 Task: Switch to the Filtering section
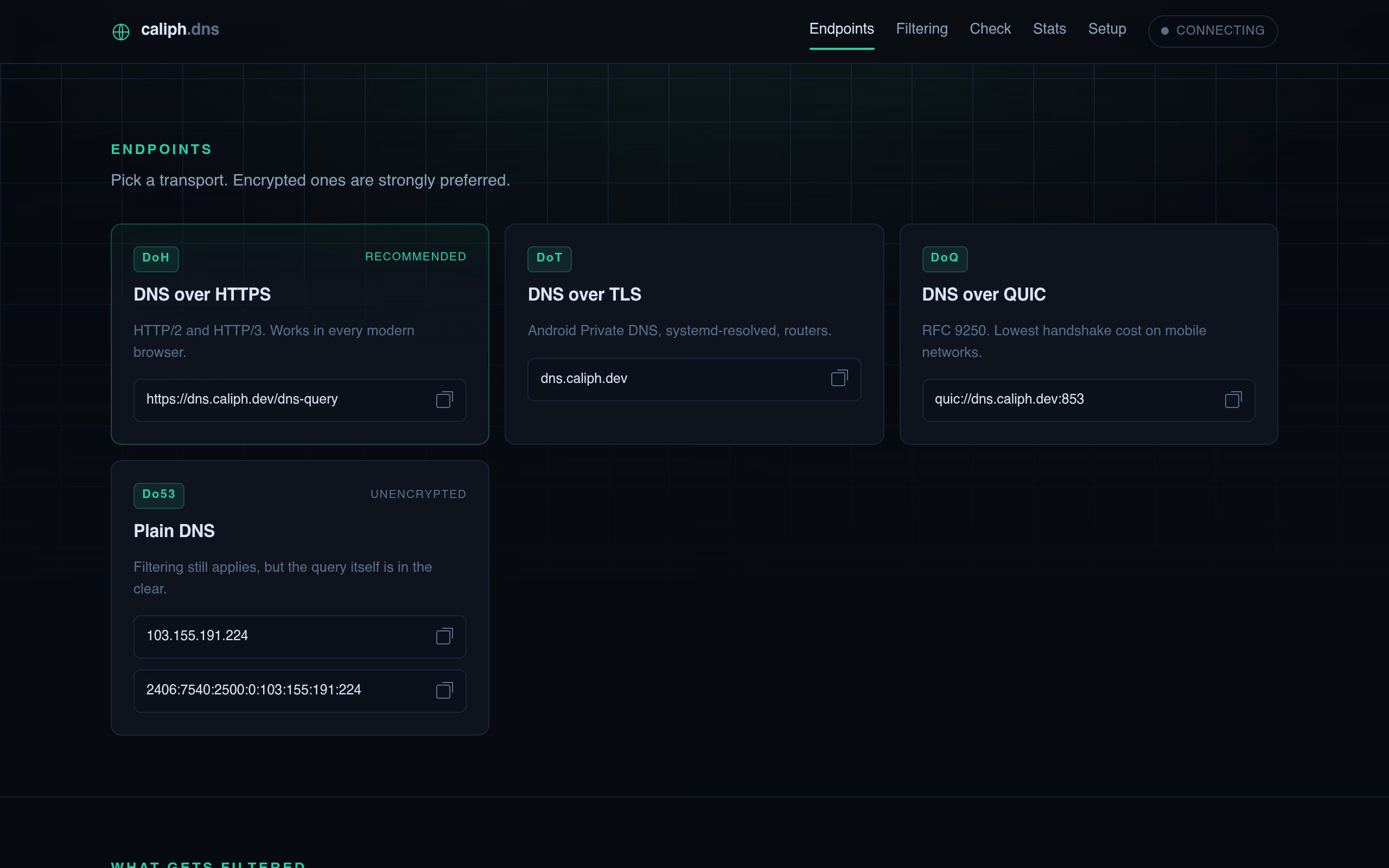click(922, 29)
